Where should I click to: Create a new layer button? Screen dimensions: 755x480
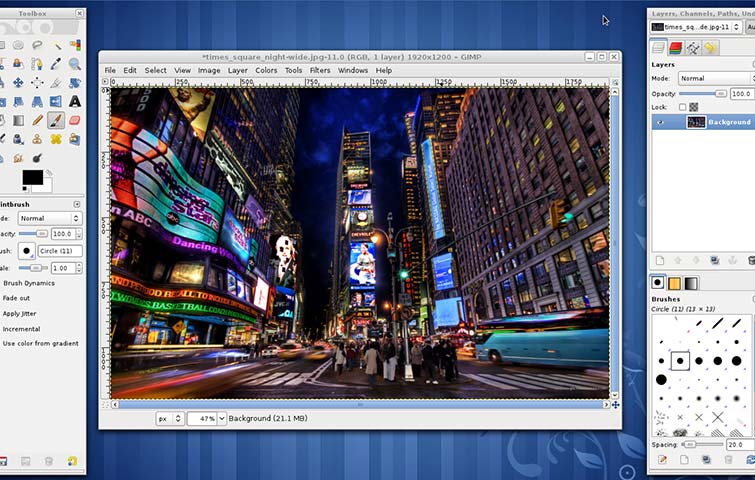[x=660, y=260]
